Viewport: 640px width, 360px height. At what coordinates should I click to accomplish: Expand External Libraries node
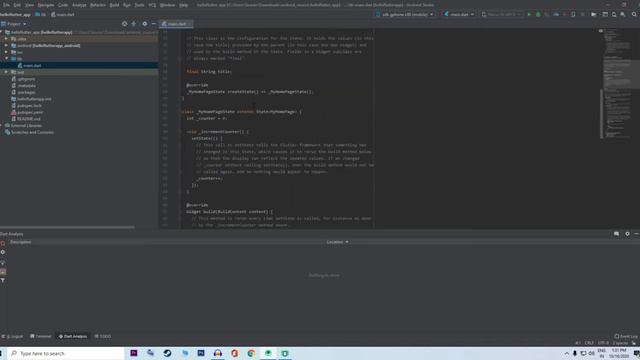click(x=2, y=125)
